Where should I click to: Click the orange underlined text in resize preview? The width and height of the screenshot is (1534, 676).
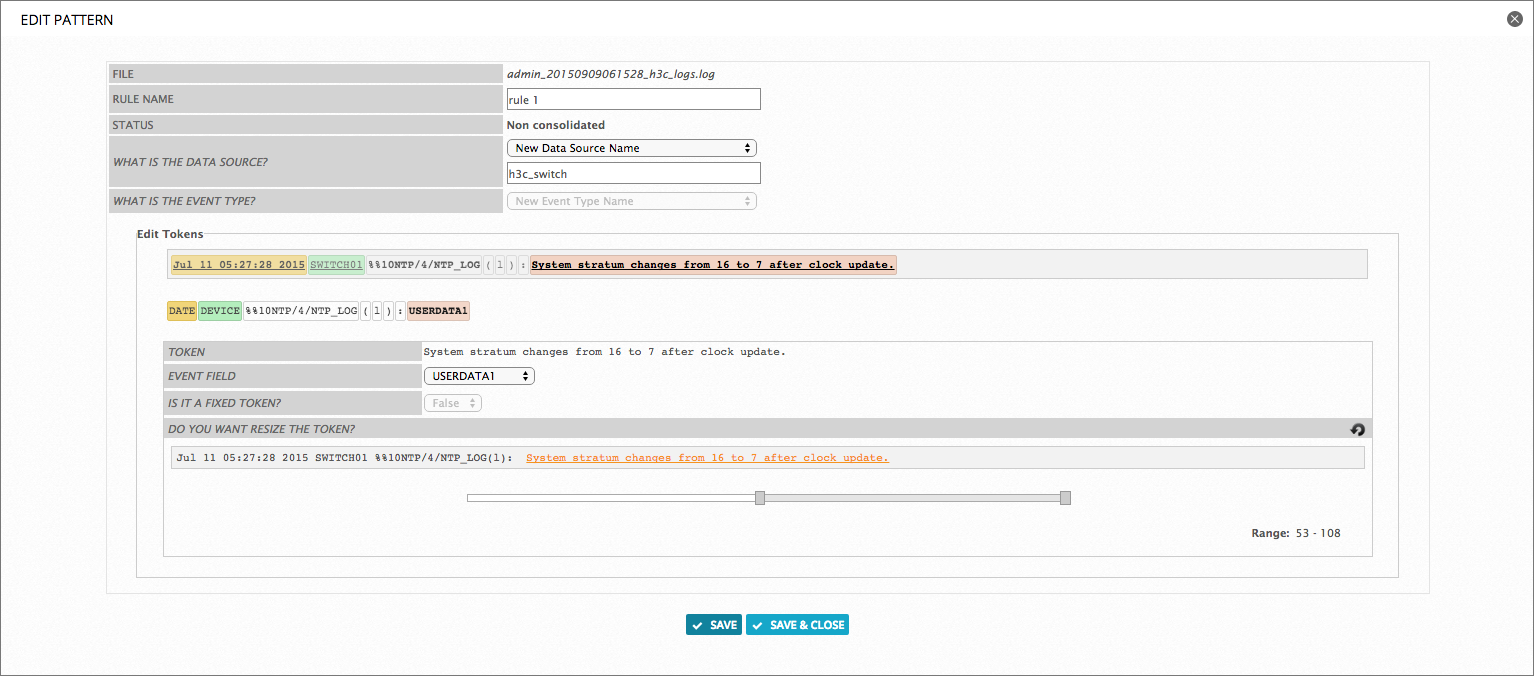click(707, 458)
